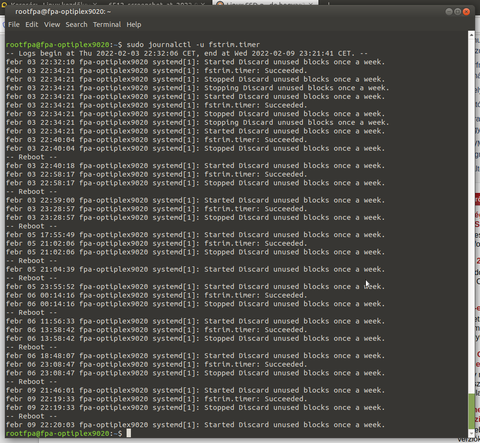Screen dimensions: 480x443
Task: Click the terminal title bar text
Action: 63,12
